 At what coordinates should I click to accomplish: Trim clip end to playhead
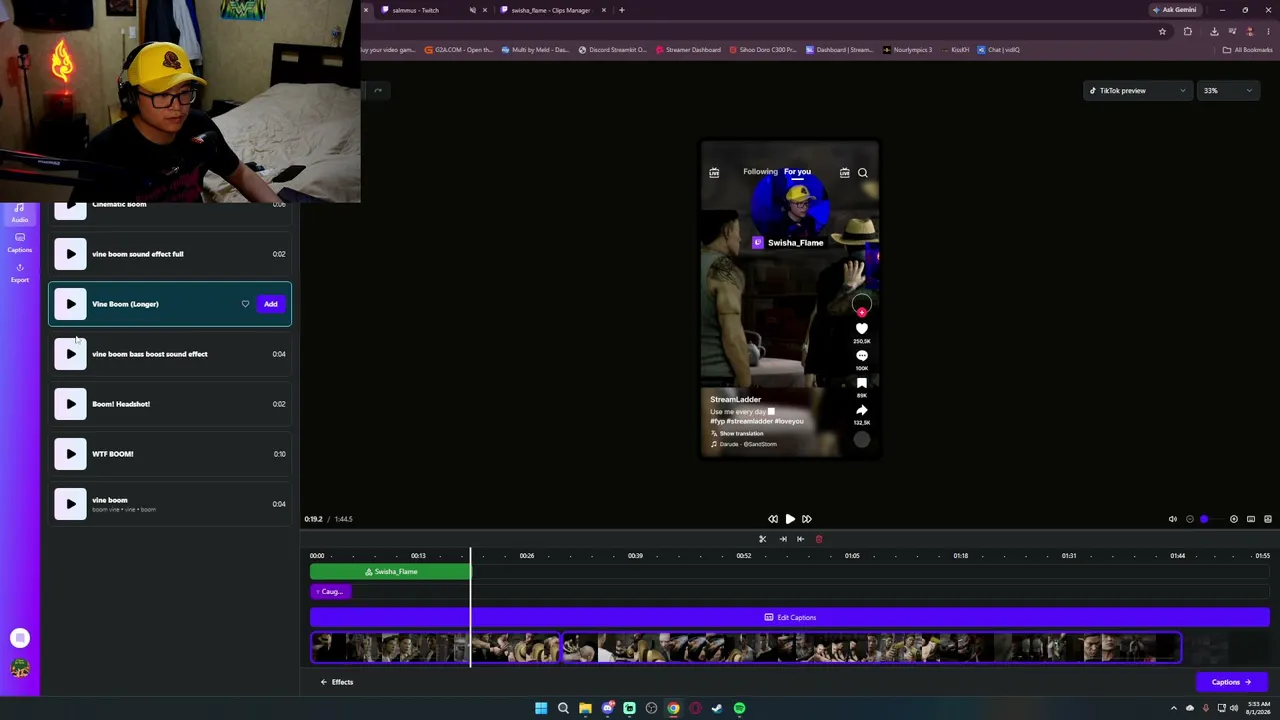pos(783,539)
